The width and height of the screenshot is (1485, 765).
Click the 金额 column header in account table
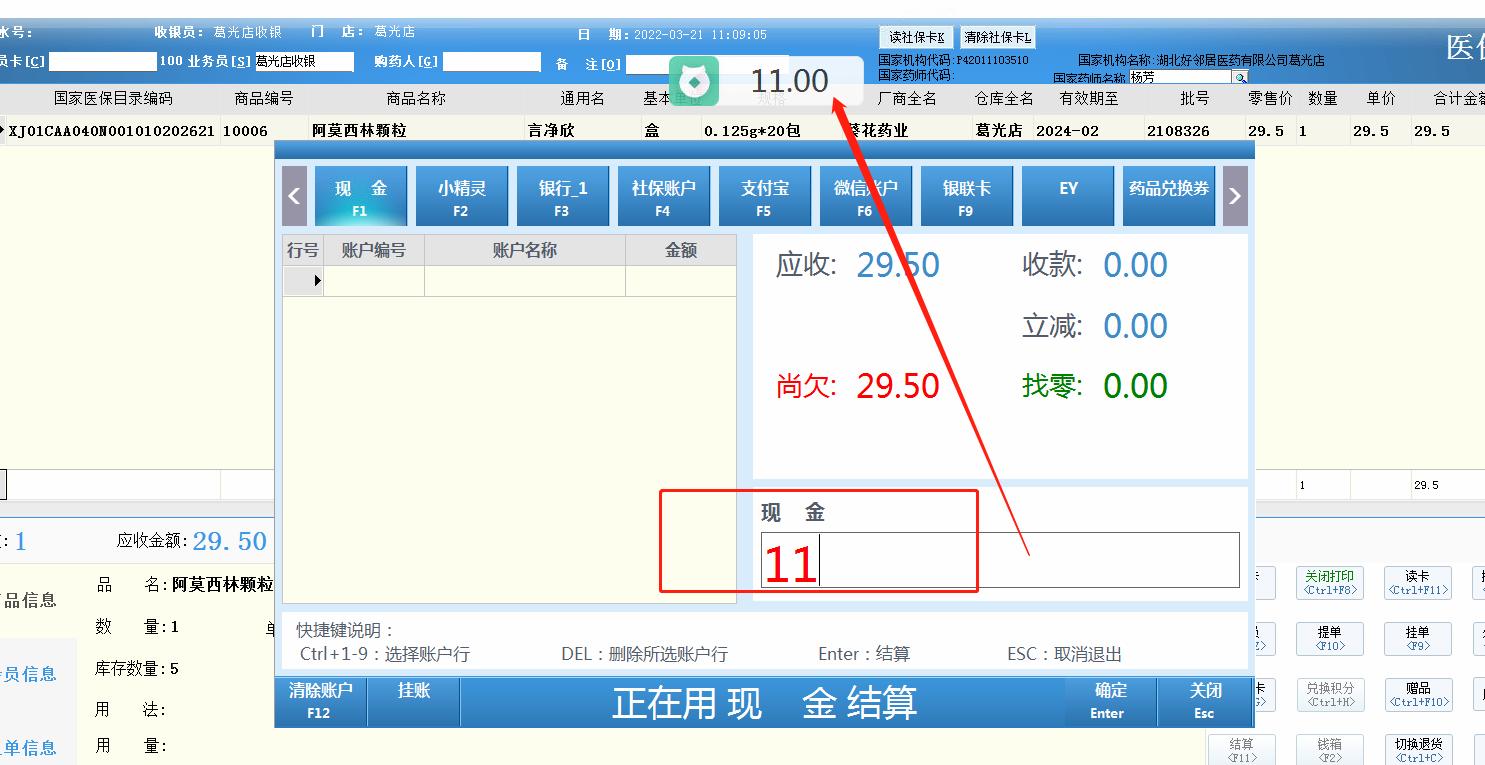coord(681,250)
